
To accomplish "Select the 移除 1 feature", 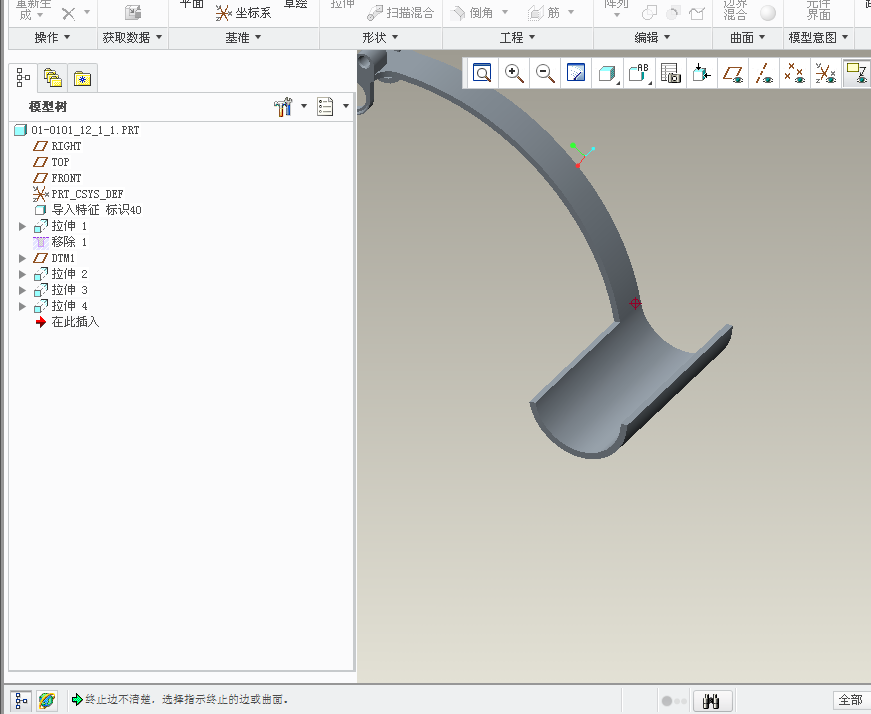I will point(60,242).
